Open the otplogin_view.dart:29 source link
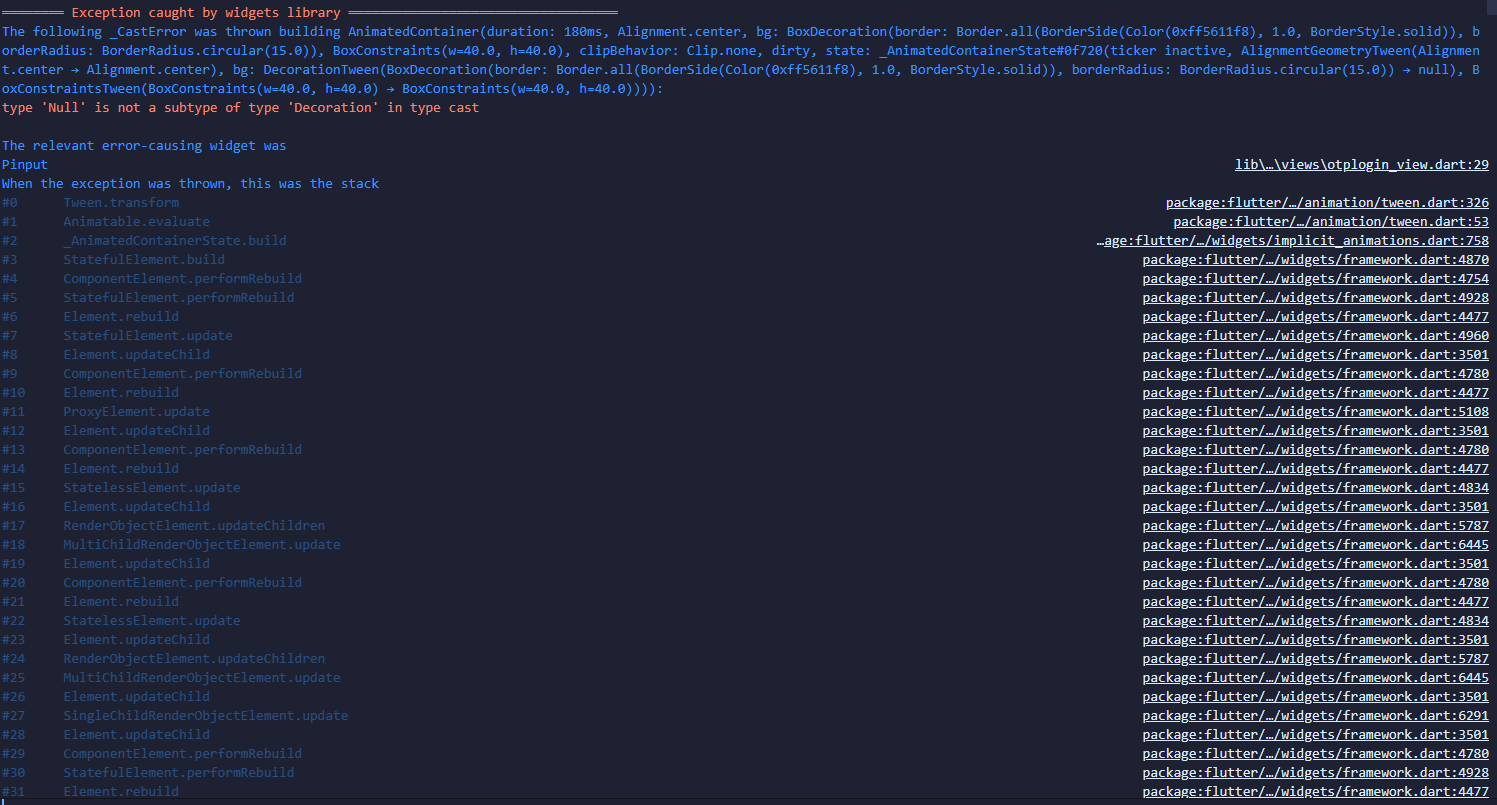Screen dimensions: 1497x805 pos(1362,165)
